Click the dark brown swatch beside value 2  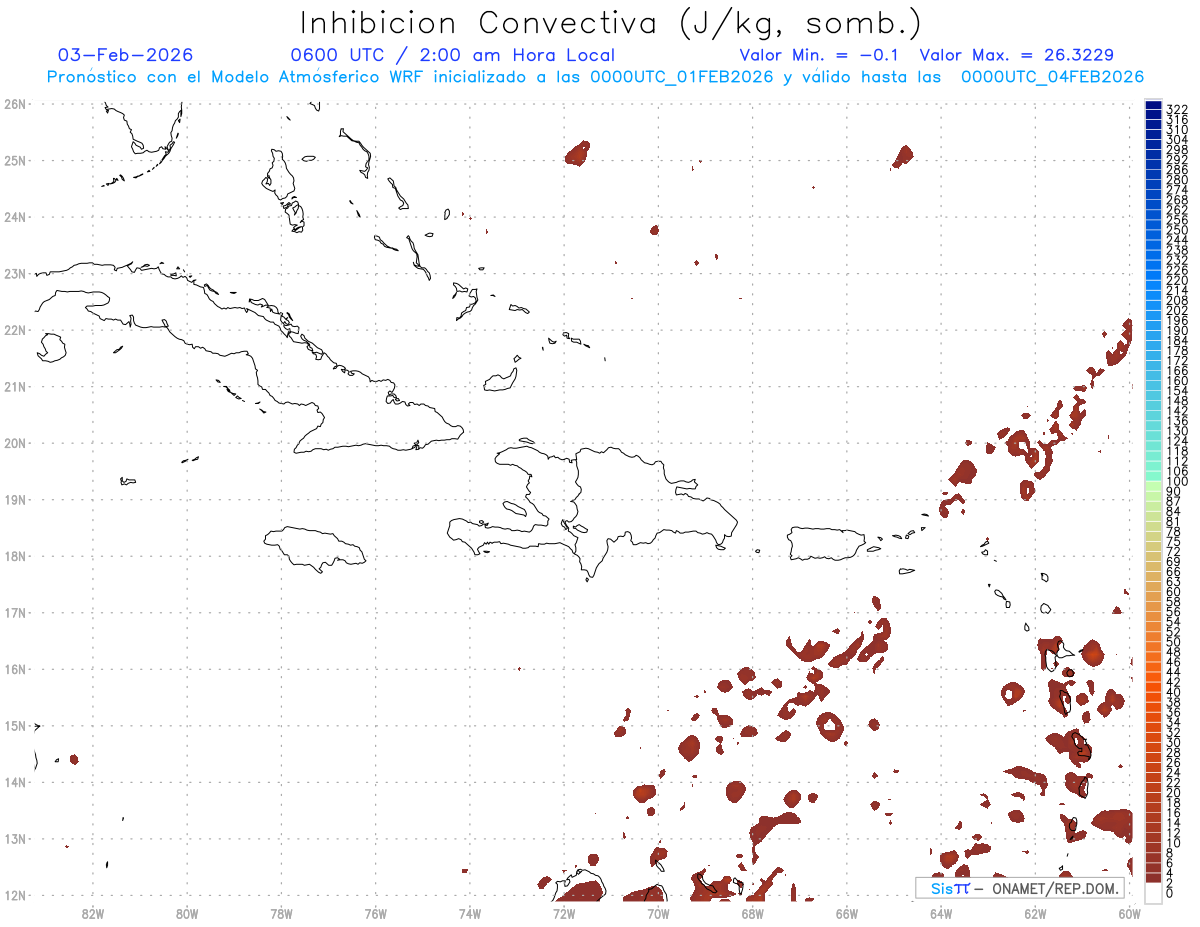[1153, 877]
